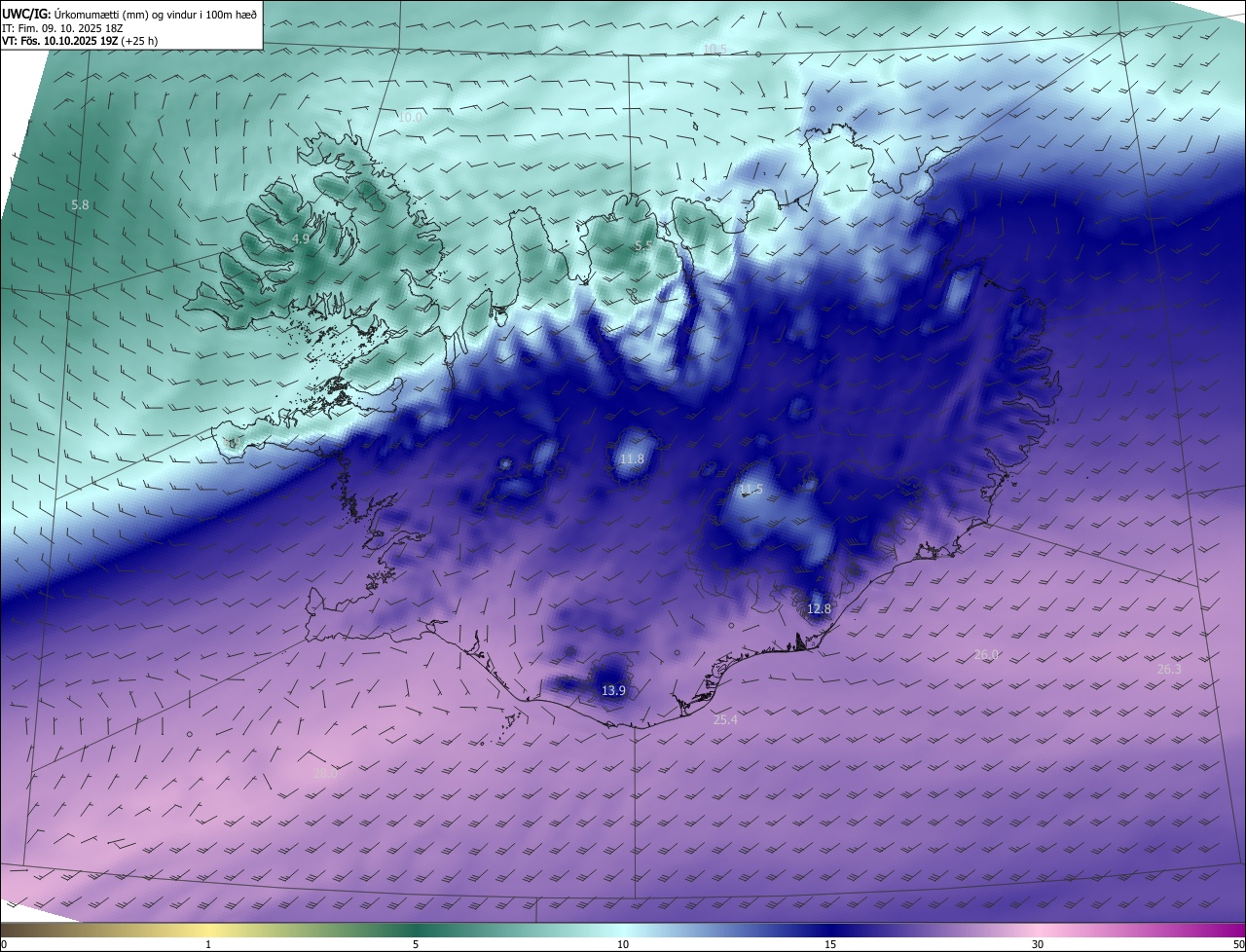Screen dimensions: 1246x952
Task: Click the 25.4 value off the south coast
Action: pyautogui.click(x=725, y=720)
